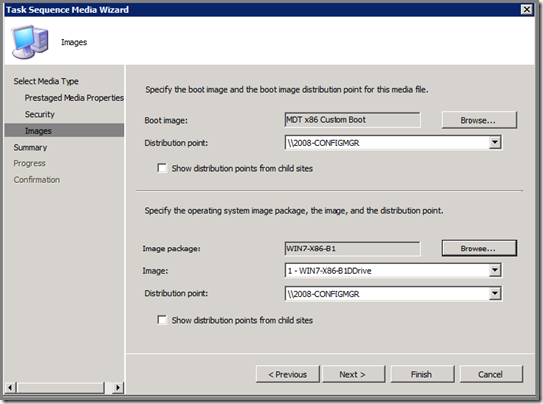
Task: Browse for an image package
Action: [479, 248]
